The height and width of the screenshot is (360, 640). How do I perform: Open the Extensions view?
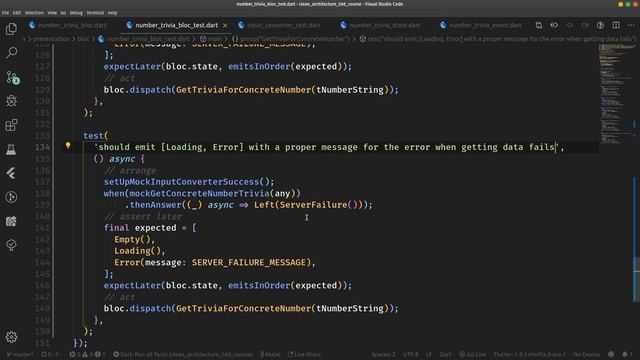click(x=11, y=125)
